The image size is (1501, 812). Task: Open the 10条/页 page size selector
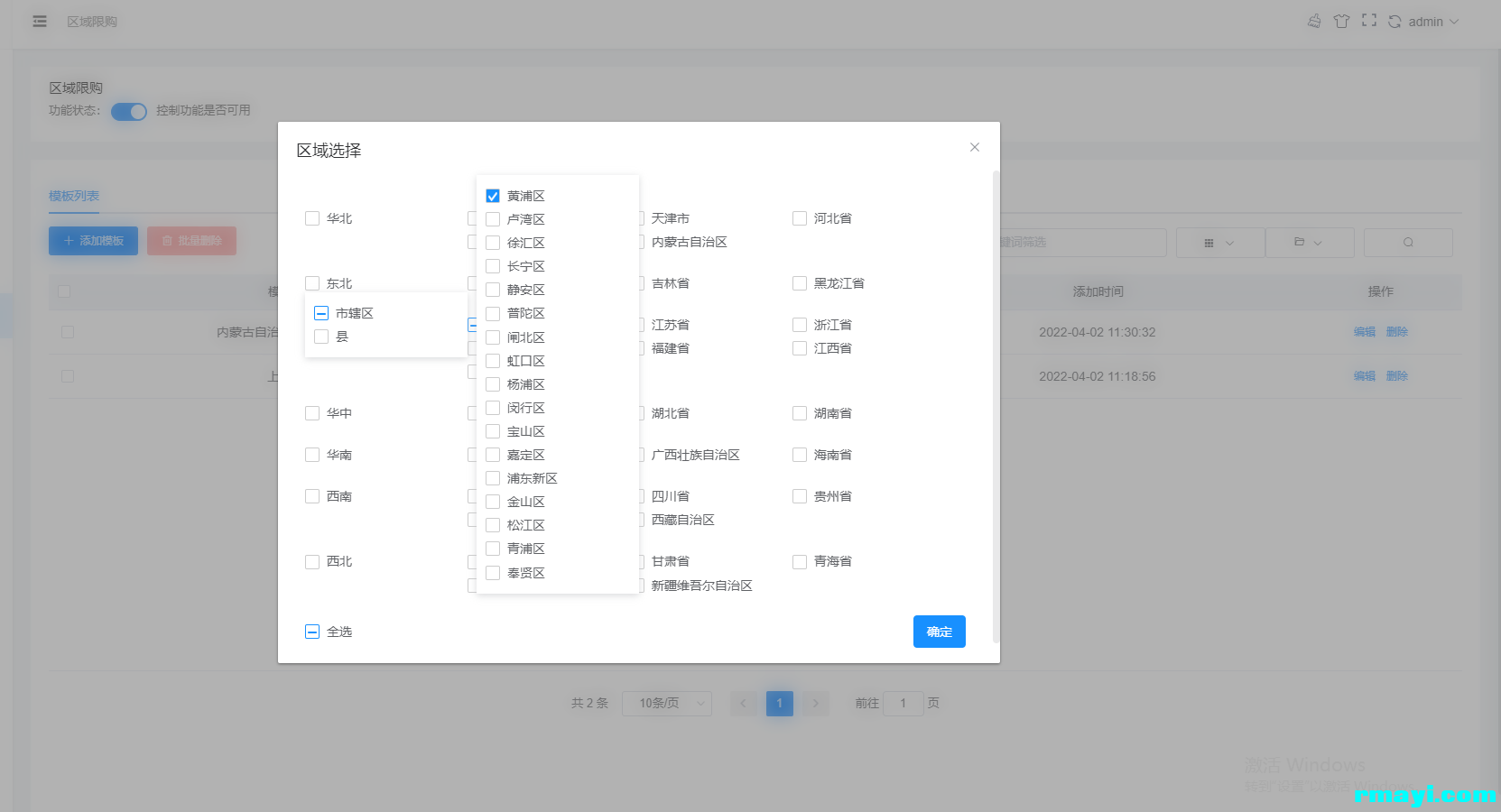click(667, 703)
